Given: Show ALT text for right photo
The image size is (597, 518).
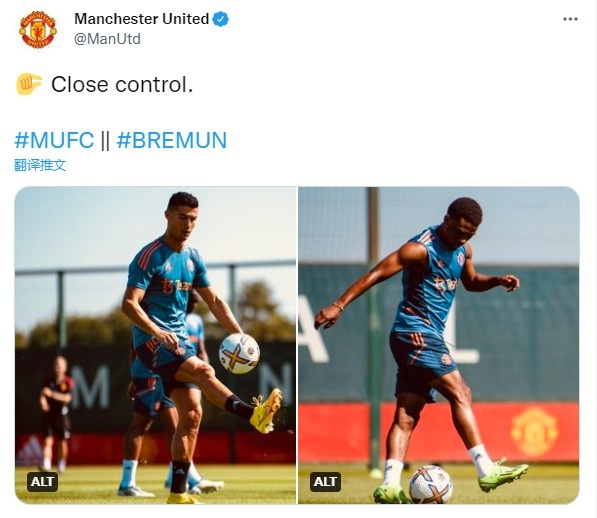Looking at the screenshot, I should click(325, 481).
